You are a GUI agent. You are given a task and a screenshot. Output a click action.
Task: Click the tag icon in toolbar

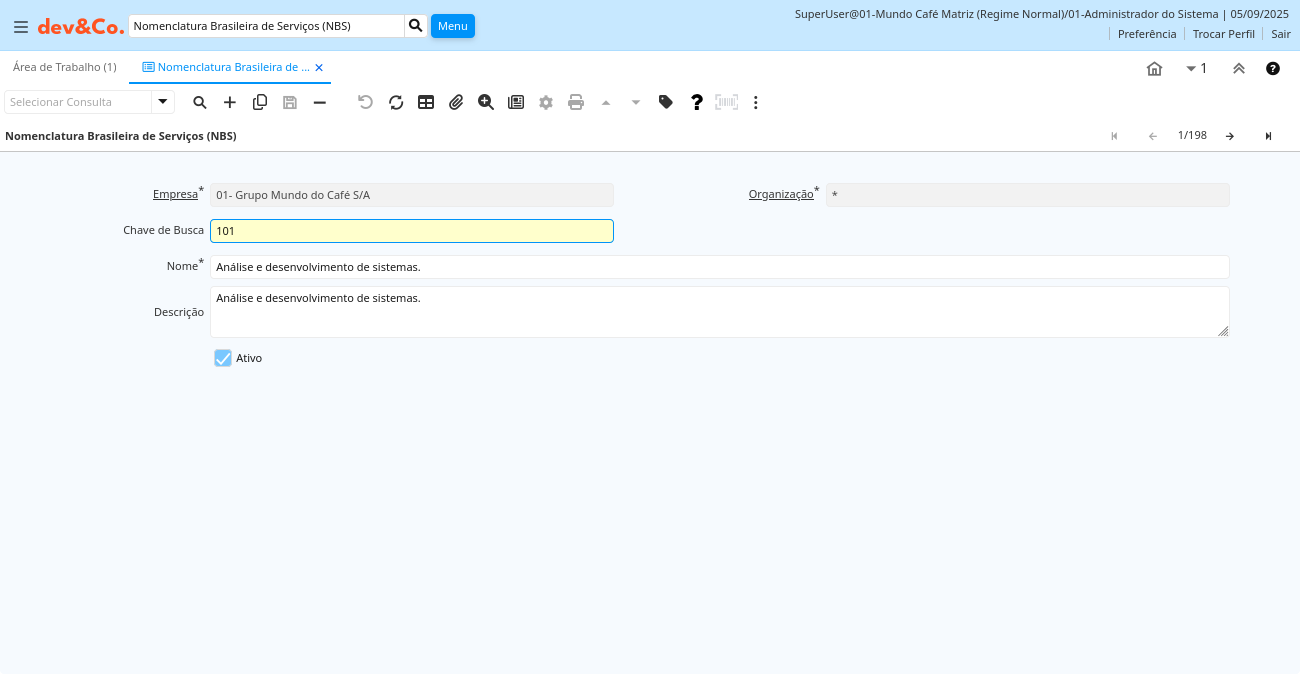click(x=666, y=102)
